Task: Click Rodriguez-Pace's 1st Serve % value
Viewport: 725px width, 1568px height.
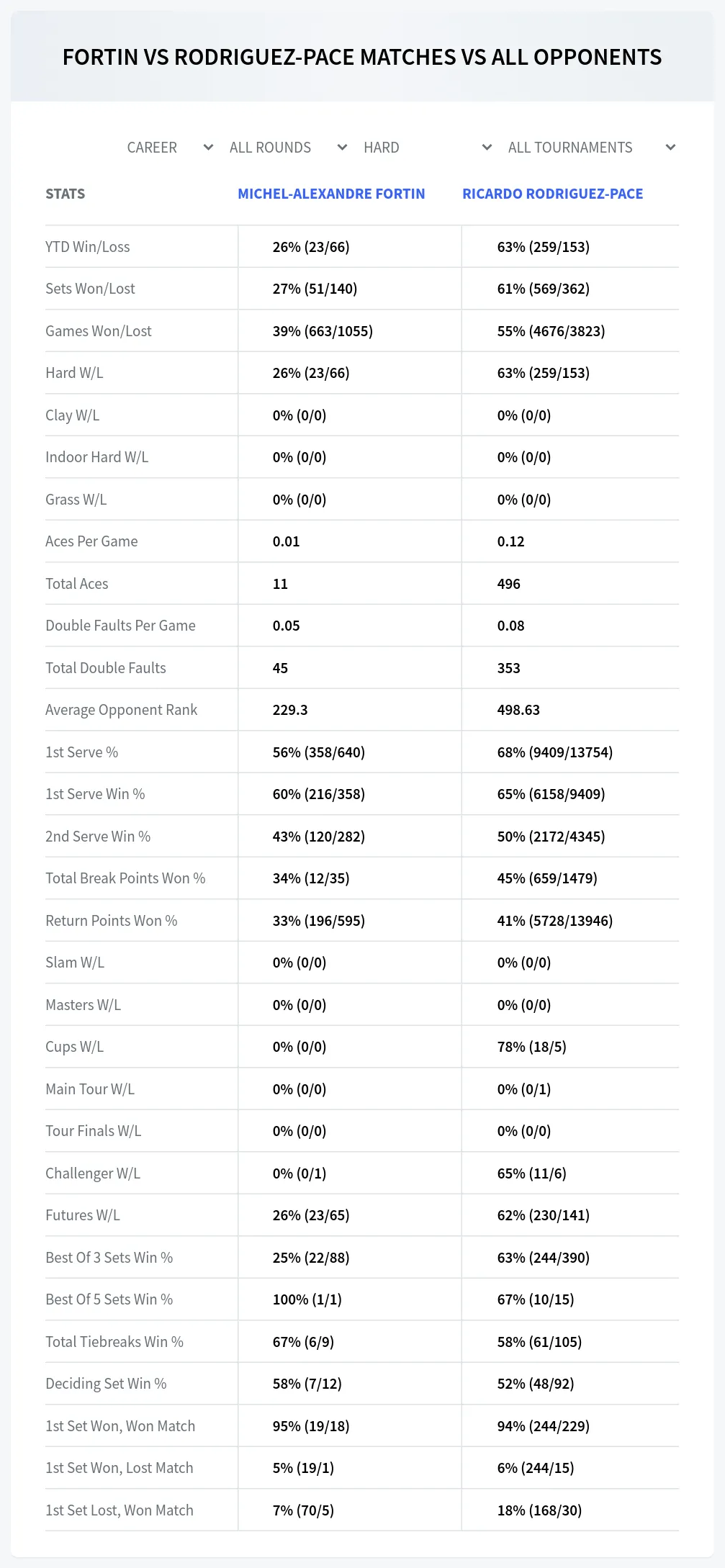Action: (x=554, y=752)
